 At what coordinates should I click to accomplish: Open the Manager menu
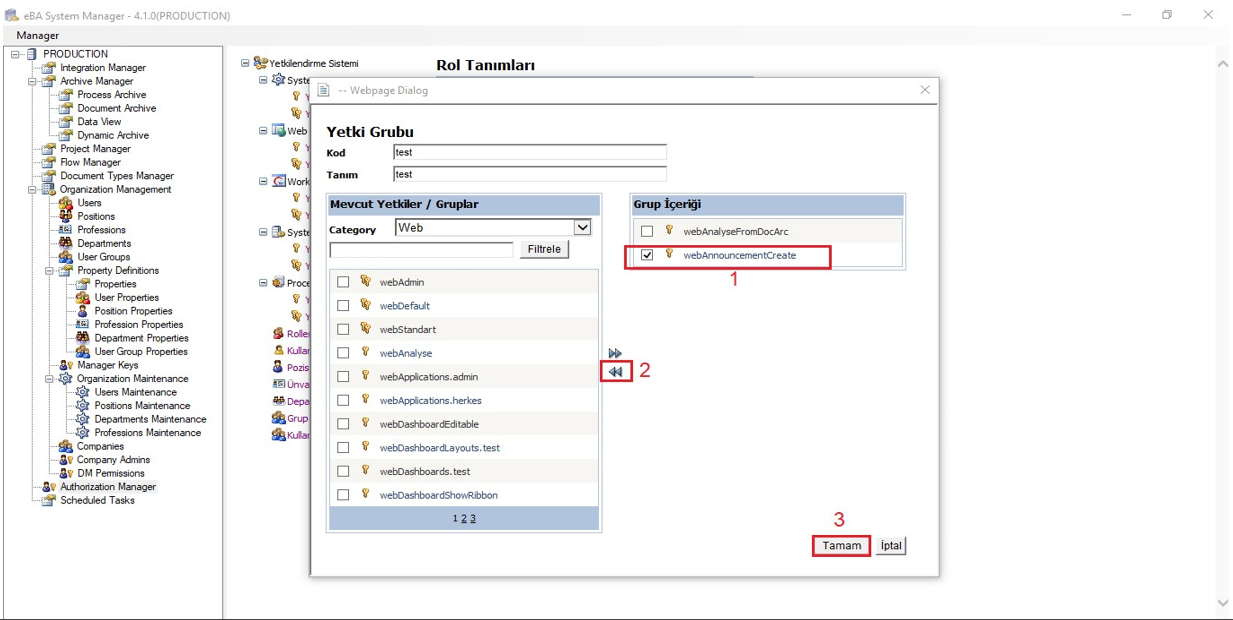(x=38, y=35)
